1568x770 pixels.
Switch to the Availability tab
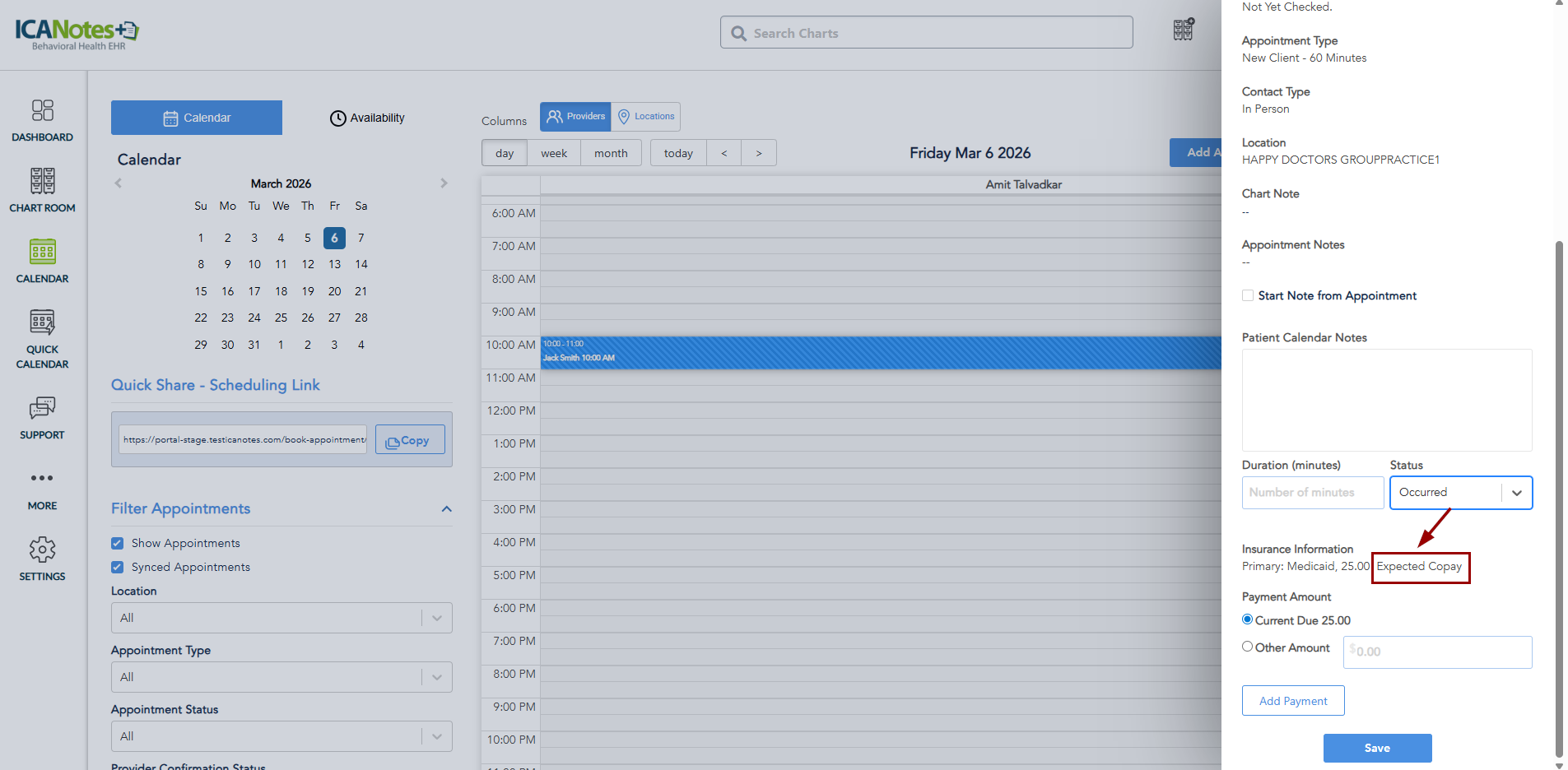[367, 118]
